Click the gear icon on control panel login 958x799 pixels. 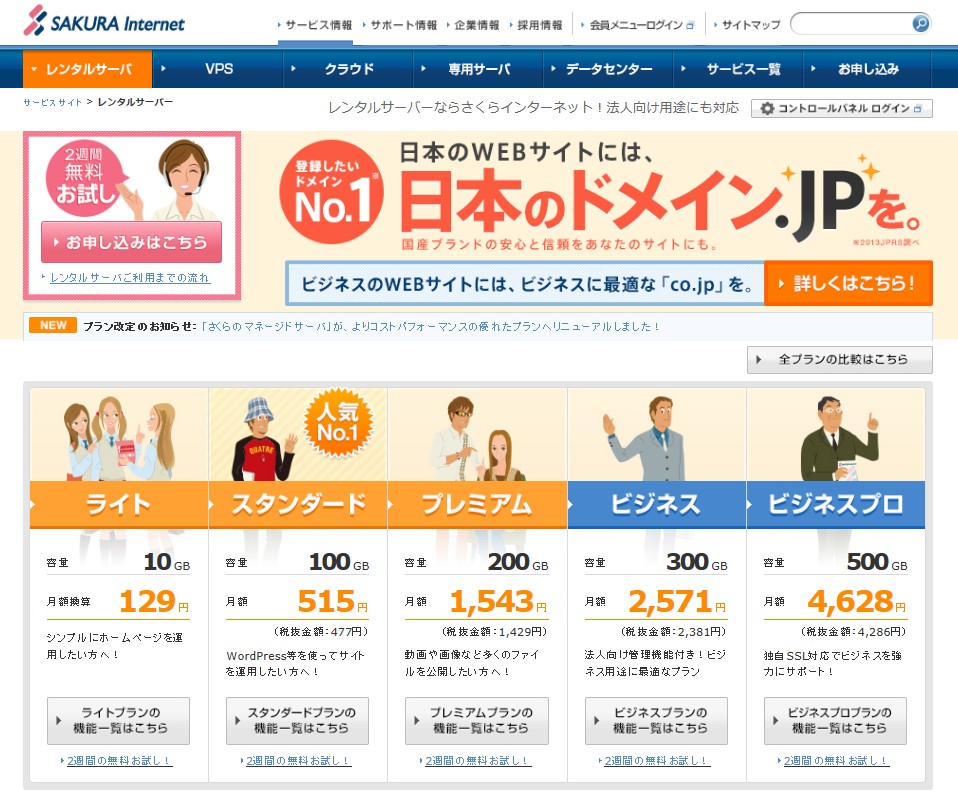coord(767,108)
